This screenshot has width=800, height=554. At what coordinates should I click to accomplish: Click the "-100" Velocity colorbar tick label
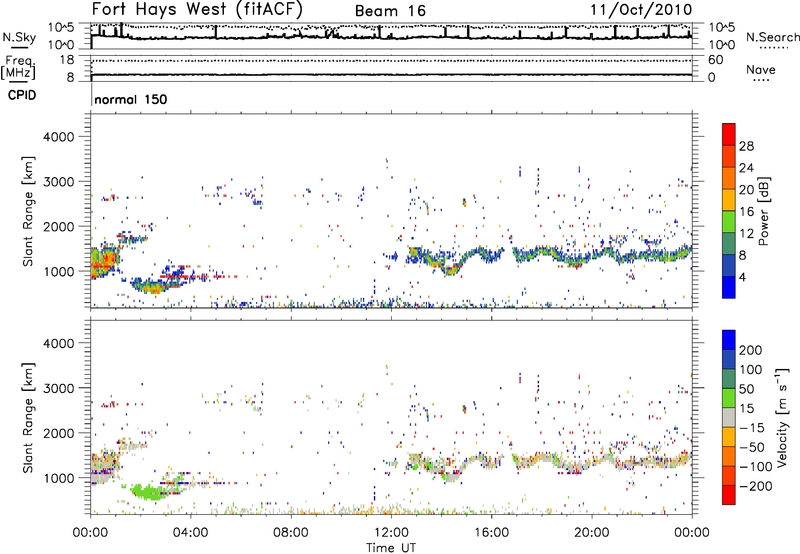pos(755,467)
